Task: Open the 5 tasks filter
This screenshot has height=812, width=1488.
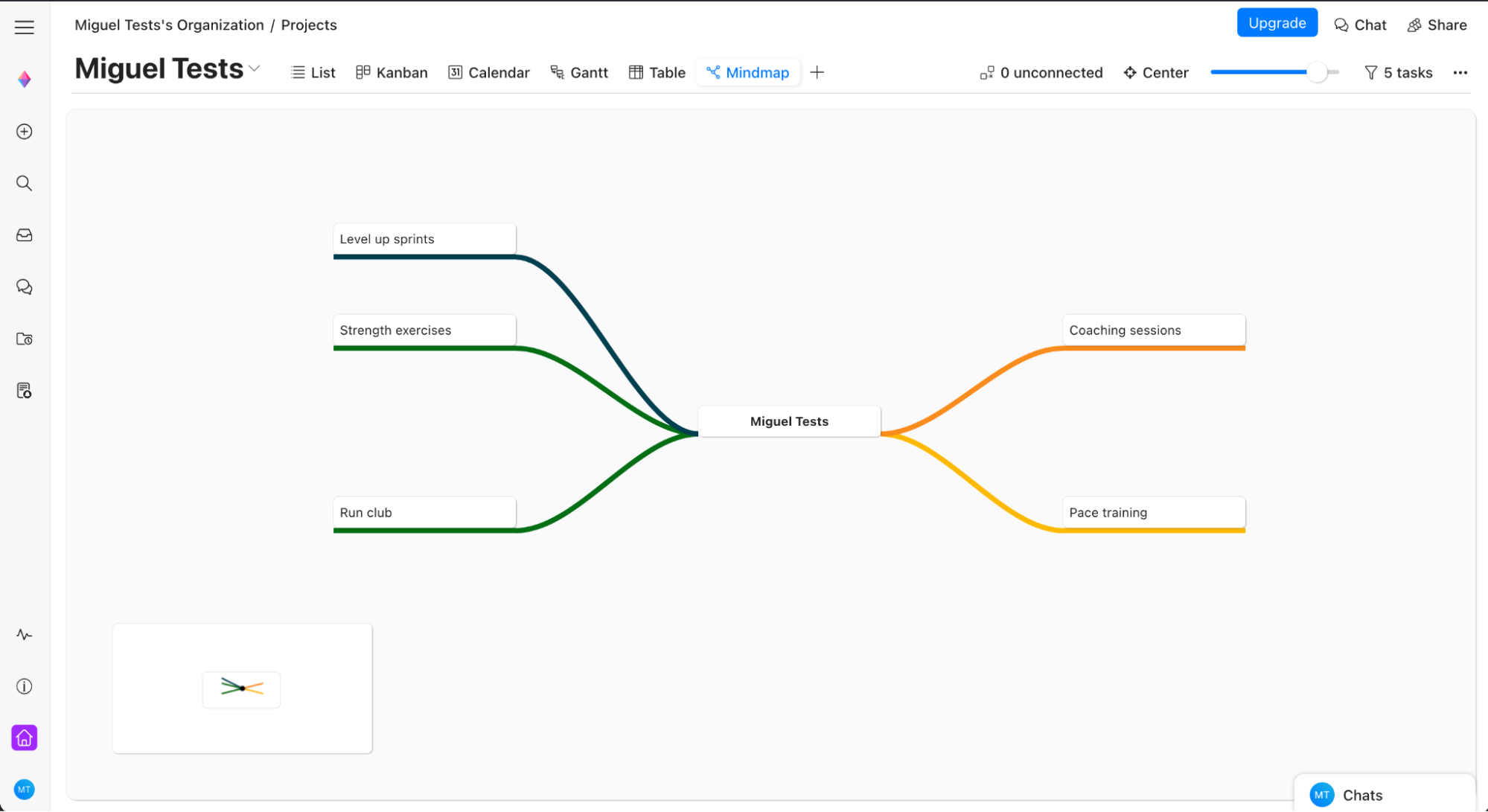Action: coord(1399,72)
